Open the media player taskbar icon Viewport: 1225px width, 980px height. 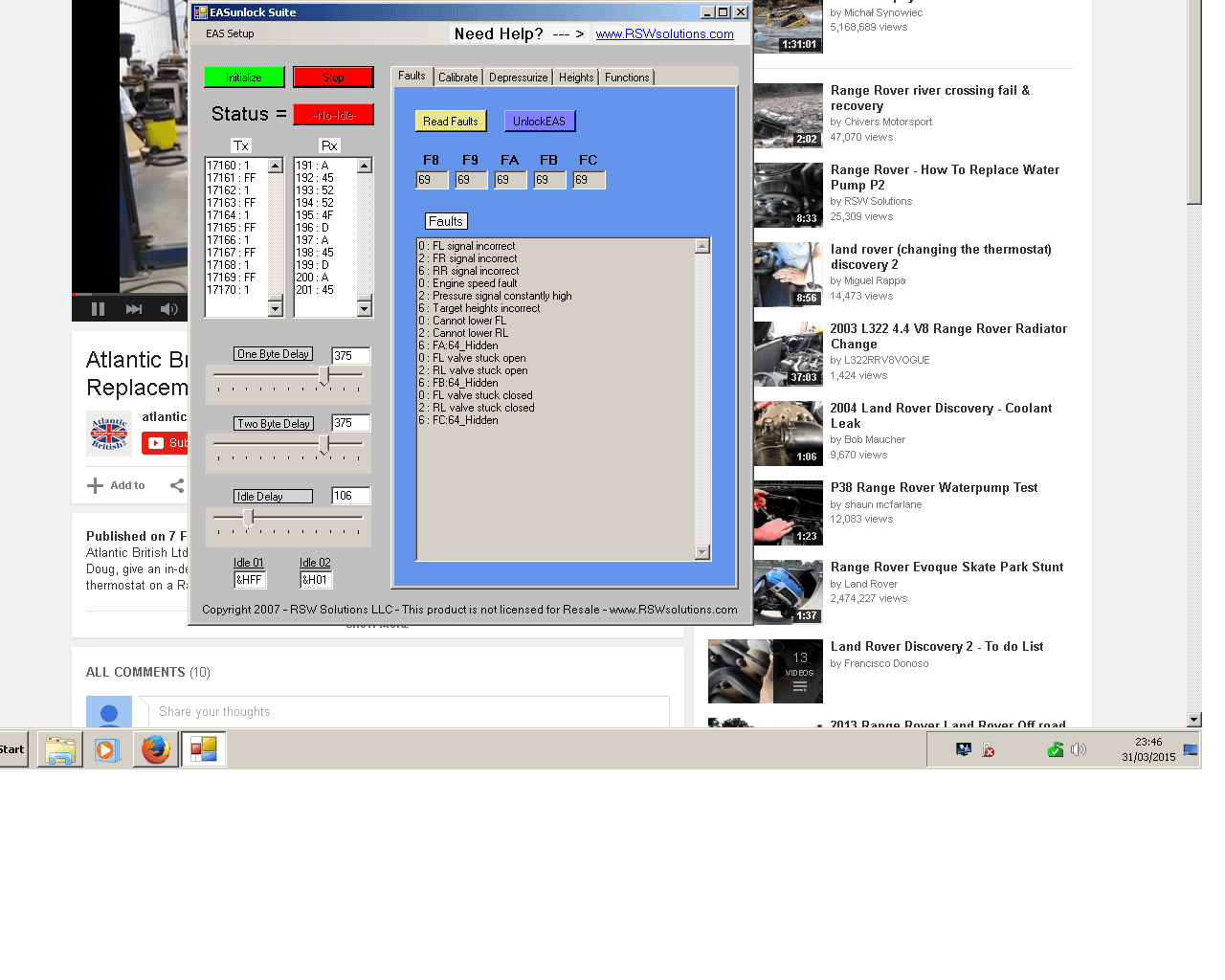[x=107, y=749]
